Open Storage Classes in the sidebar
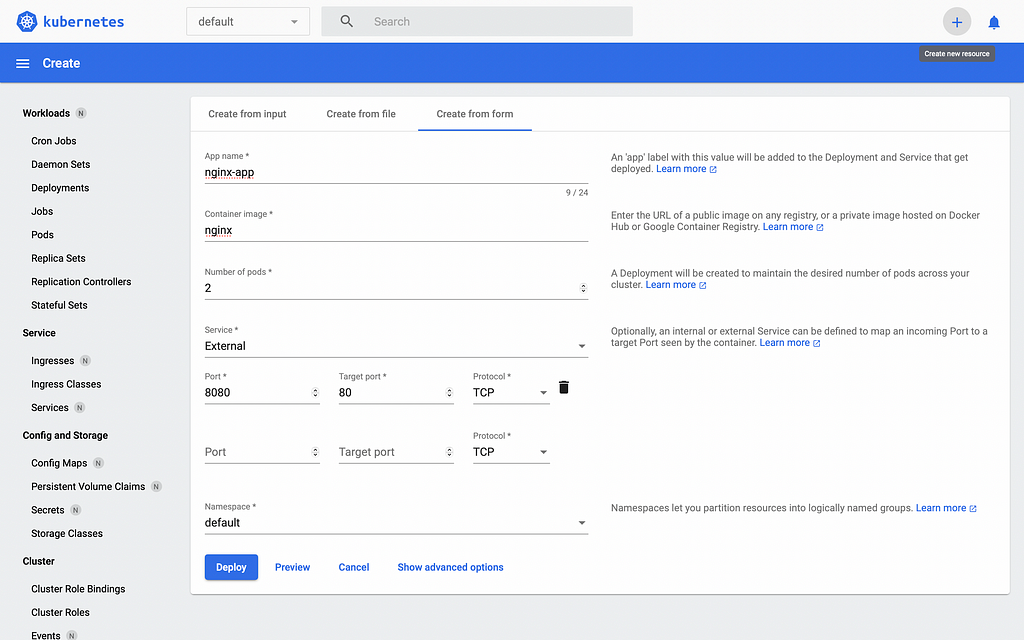Screen dimensions: 1024x640 [x=67, y=534]
